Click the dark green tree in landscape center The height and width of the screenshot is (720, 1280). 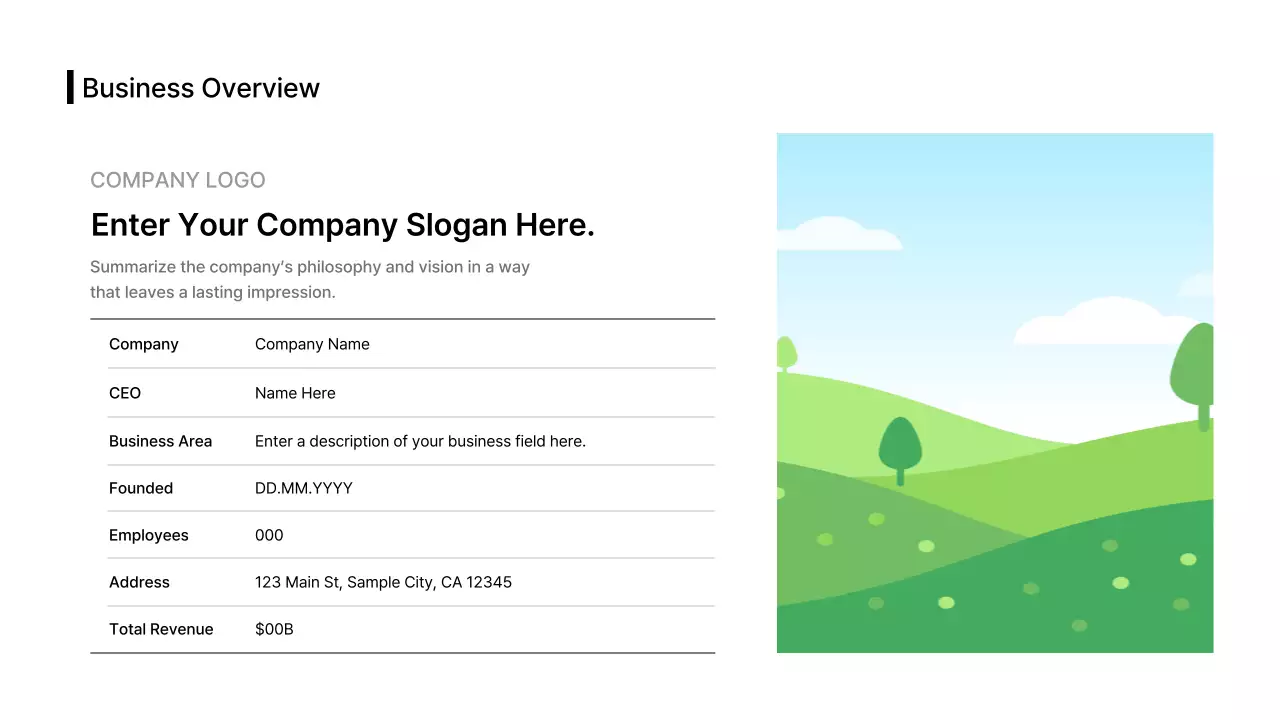900,446
